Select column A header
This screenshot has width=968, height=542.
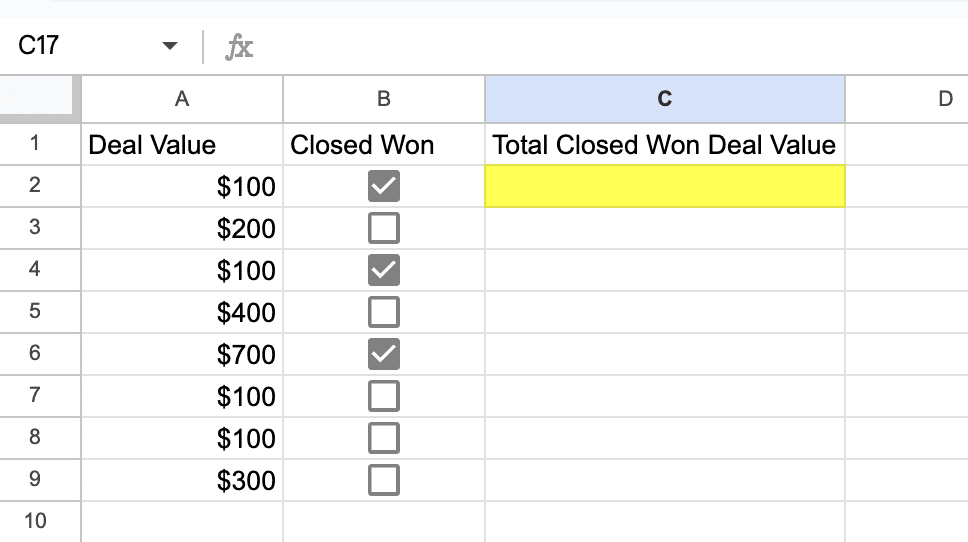click(182, 98)
